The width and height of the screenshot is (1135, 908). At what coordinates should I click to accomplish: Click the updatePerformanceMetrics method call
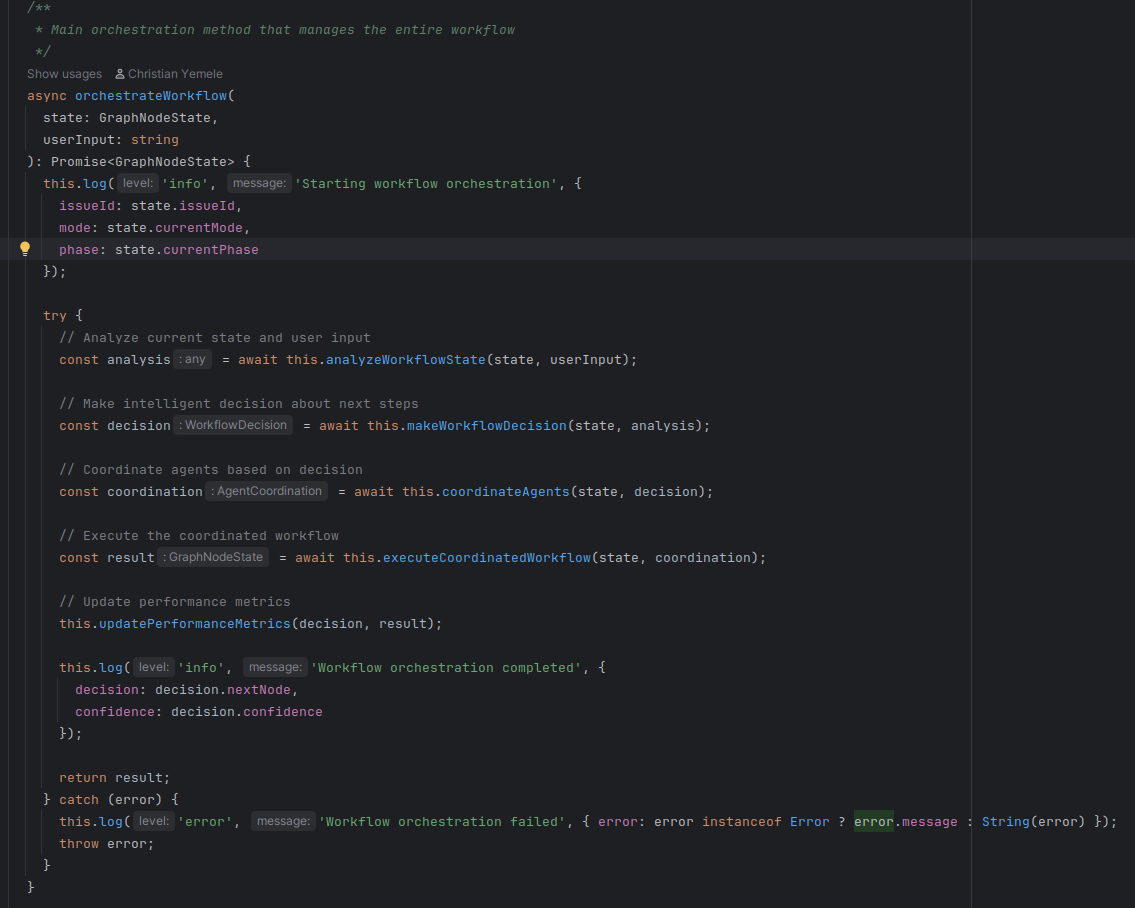point(194,624)
